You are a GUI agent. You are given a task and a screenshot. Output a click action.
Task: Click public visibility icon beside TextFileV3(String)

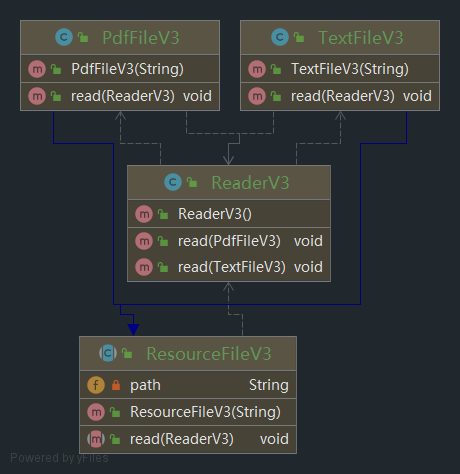pyautogui.click(x=276, y=69)
